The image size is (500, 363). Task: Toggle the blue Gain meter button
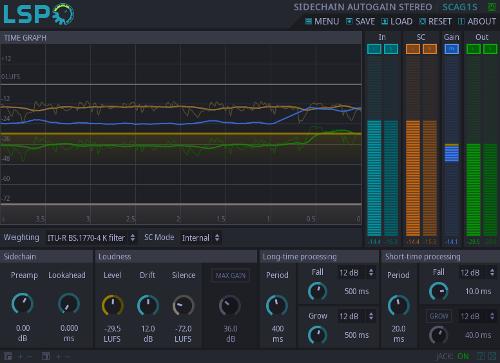click(x=452, y=49)
